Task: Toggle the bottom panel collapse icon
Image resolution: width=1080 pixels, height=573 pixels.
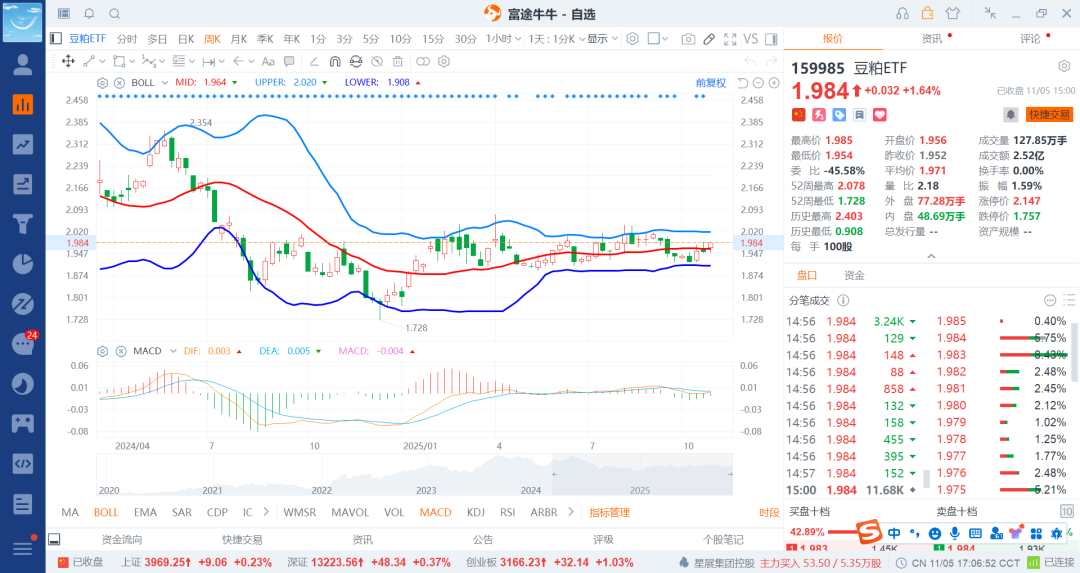Action: pos(54,539)
